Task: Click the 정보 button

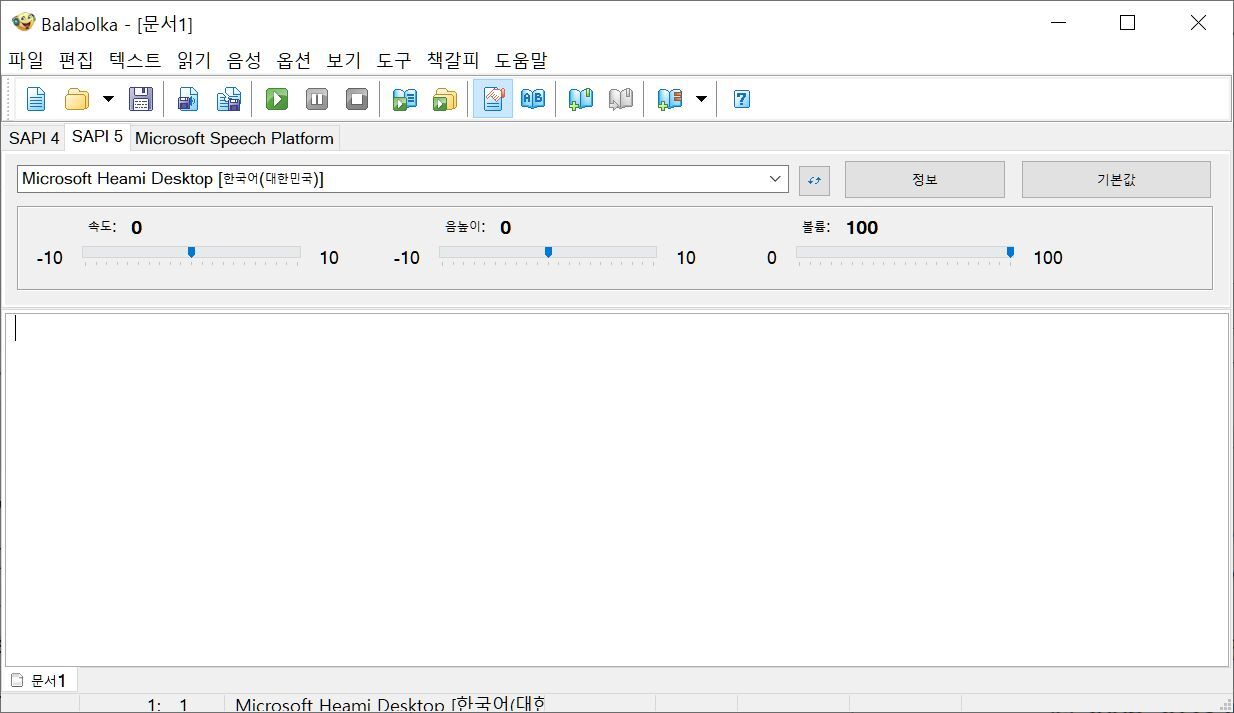Action: [925, 180]
